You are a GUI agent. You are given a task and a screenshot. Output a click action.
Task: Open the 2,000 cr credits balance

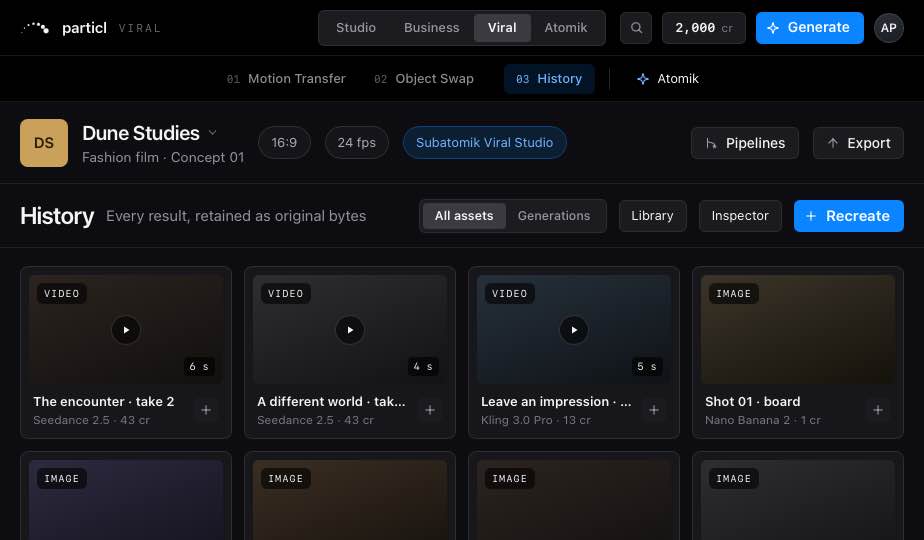(704, 28)
